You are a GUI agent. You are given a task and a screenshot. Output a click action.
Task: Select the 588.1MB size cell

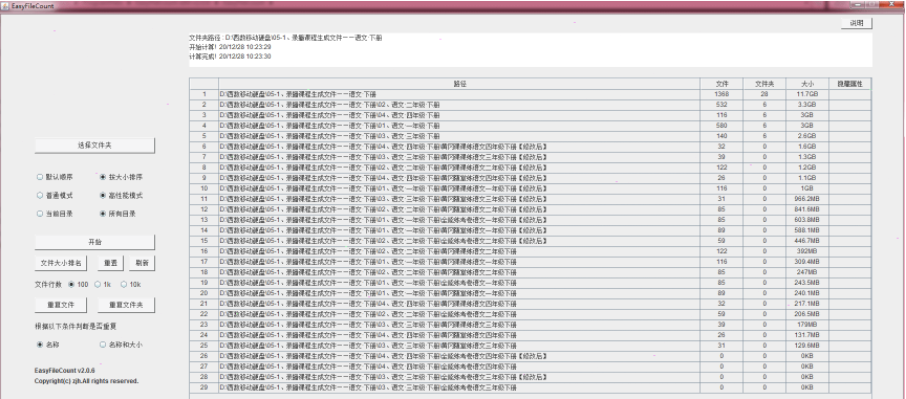(807, 230)
